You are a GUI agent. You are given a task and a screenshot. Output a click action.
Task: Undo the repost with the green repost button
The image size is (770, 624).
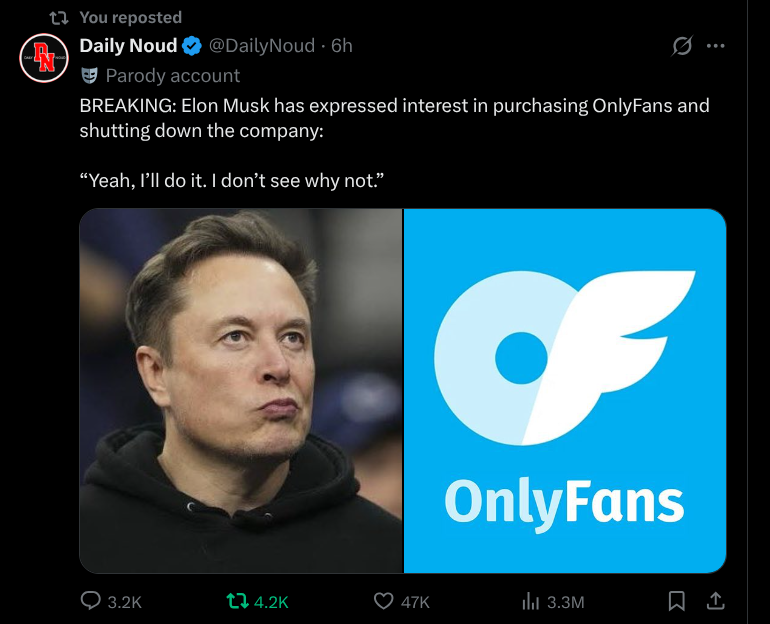[237, 601]
